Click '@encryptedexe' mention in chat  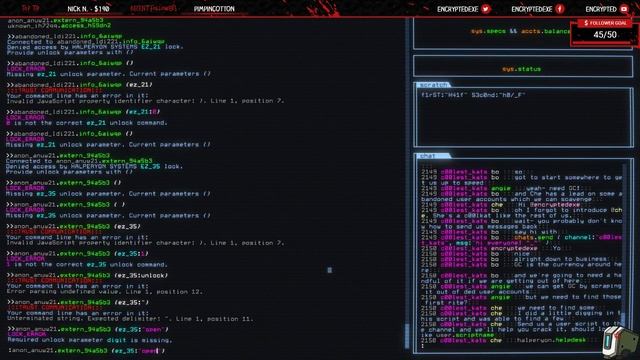click(555, 204)
